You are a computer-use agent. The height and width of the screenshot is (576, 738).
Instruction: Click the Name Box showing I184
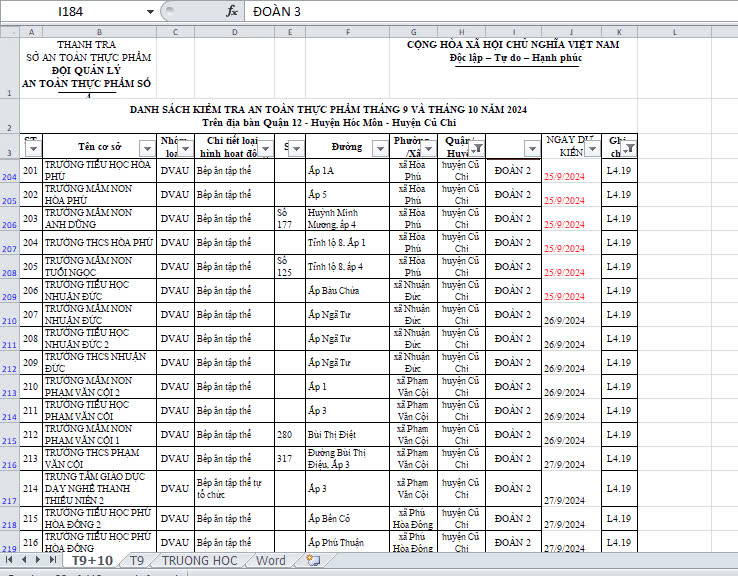70,11
